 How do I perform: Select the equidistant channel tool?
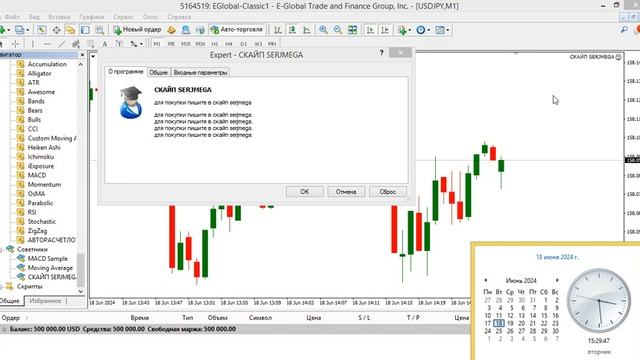coord(76,44)
